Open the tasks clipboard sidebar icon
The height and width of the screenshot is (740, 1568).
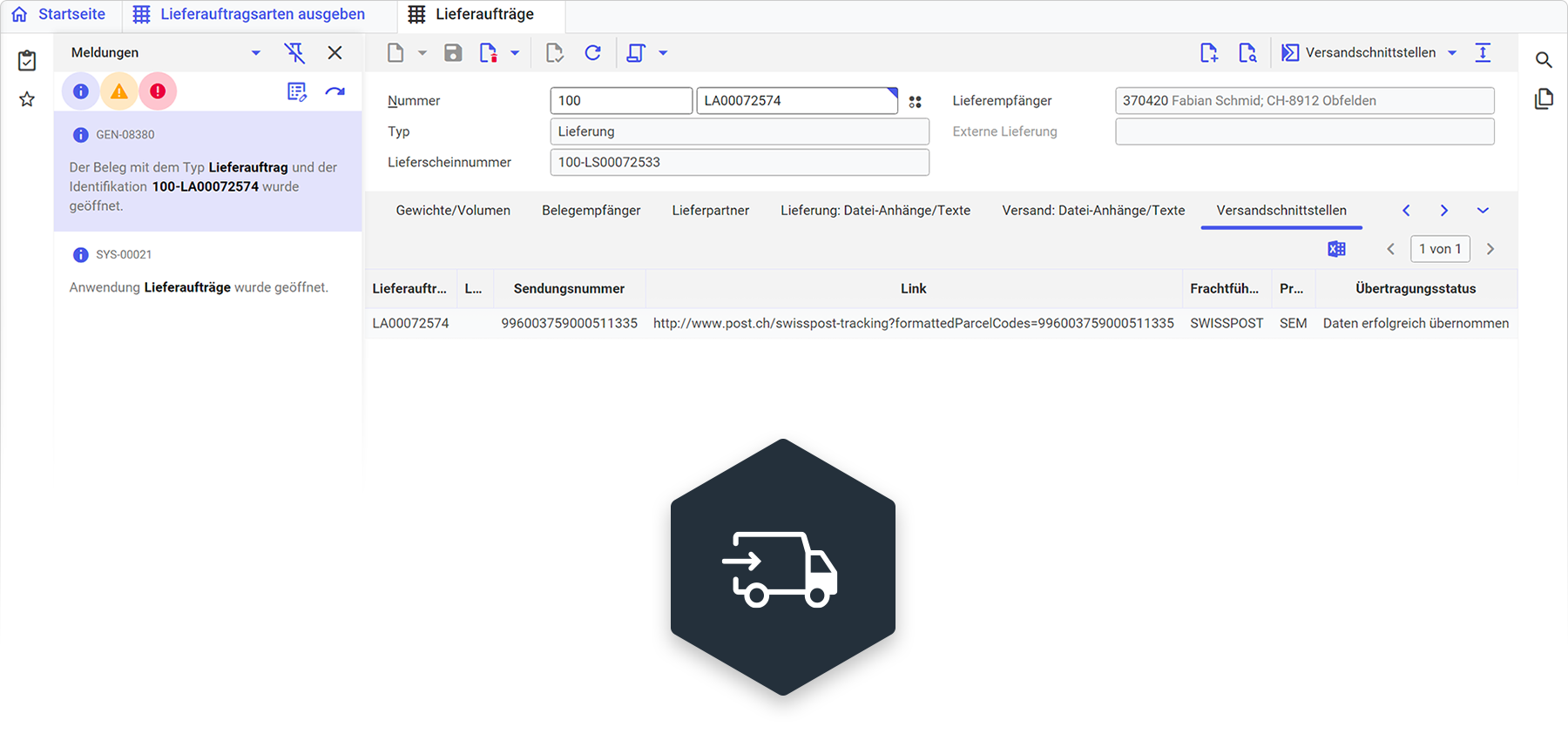click(x=27, y=60)
